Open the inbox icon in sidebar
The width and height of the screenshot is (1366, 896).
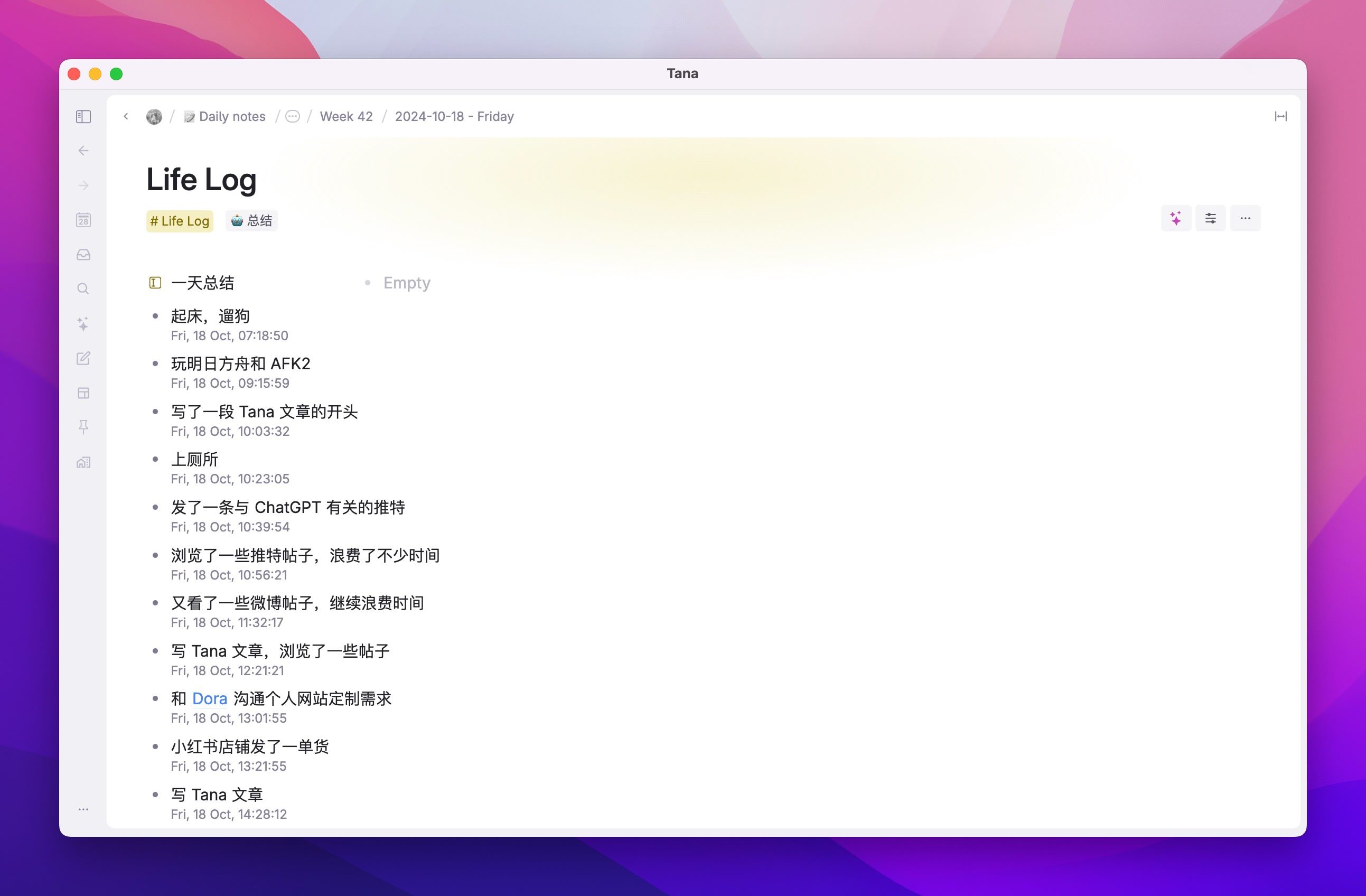tap(83, 255)
